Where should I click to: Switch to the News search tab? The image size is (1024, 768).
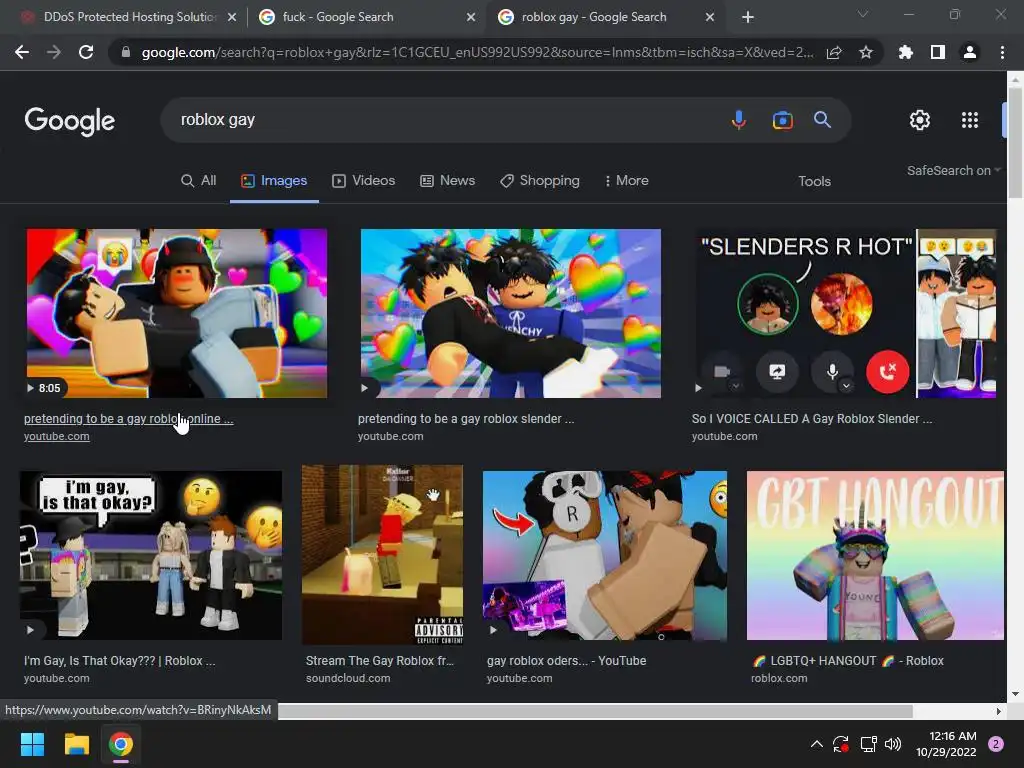click(x=447, y=181)
